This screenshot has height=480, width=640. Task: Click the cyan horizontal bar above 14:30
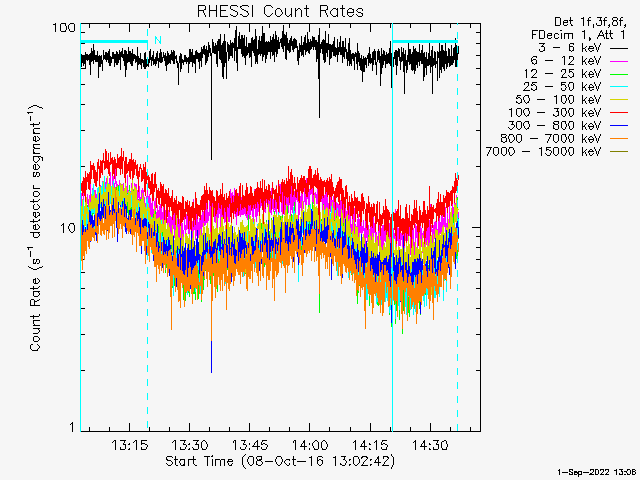click(x=425, y=41)
